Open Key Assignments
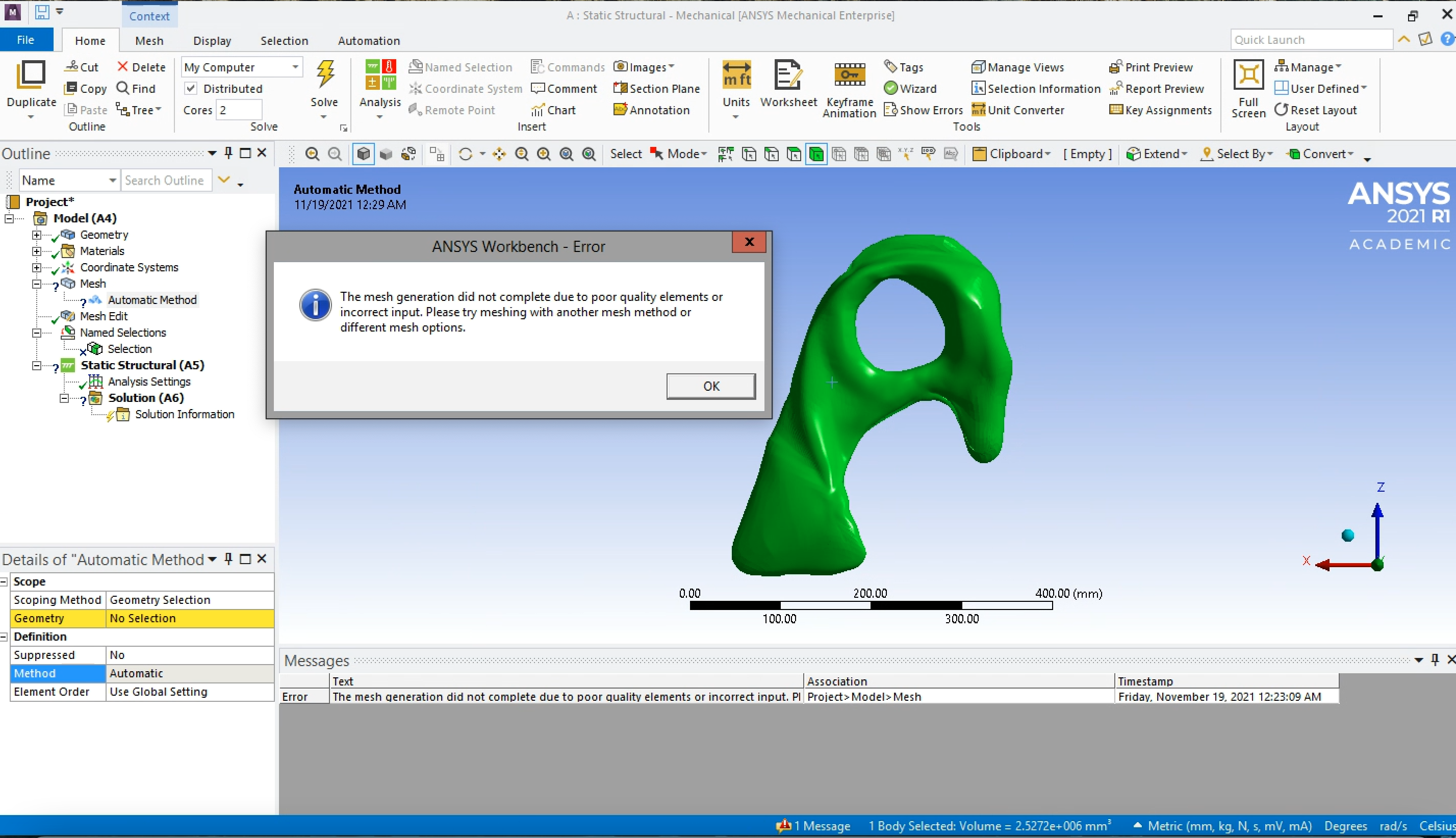 click(x=1160, y=110)
